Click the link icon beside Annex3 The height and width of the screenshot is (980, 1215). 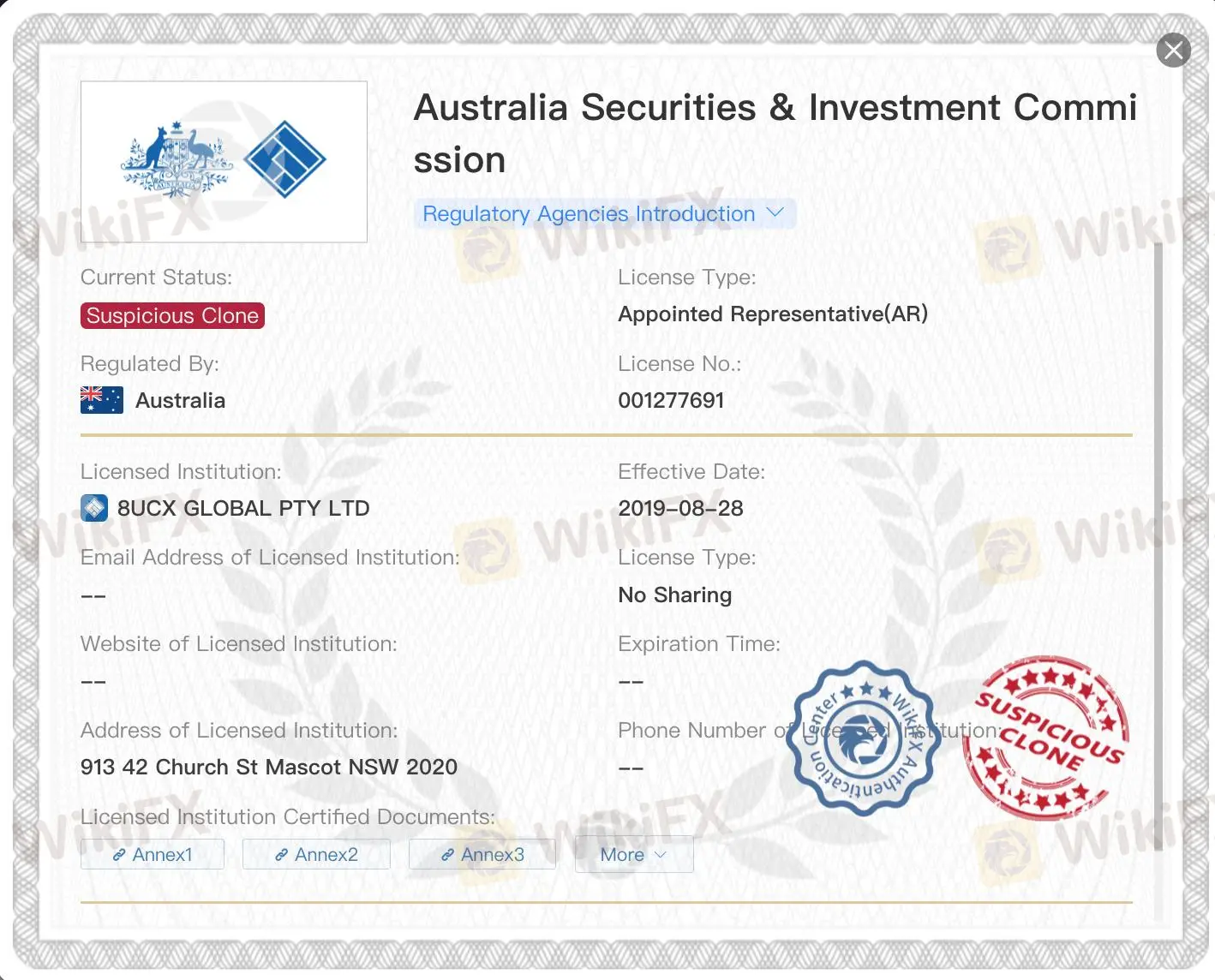[447, 855]
